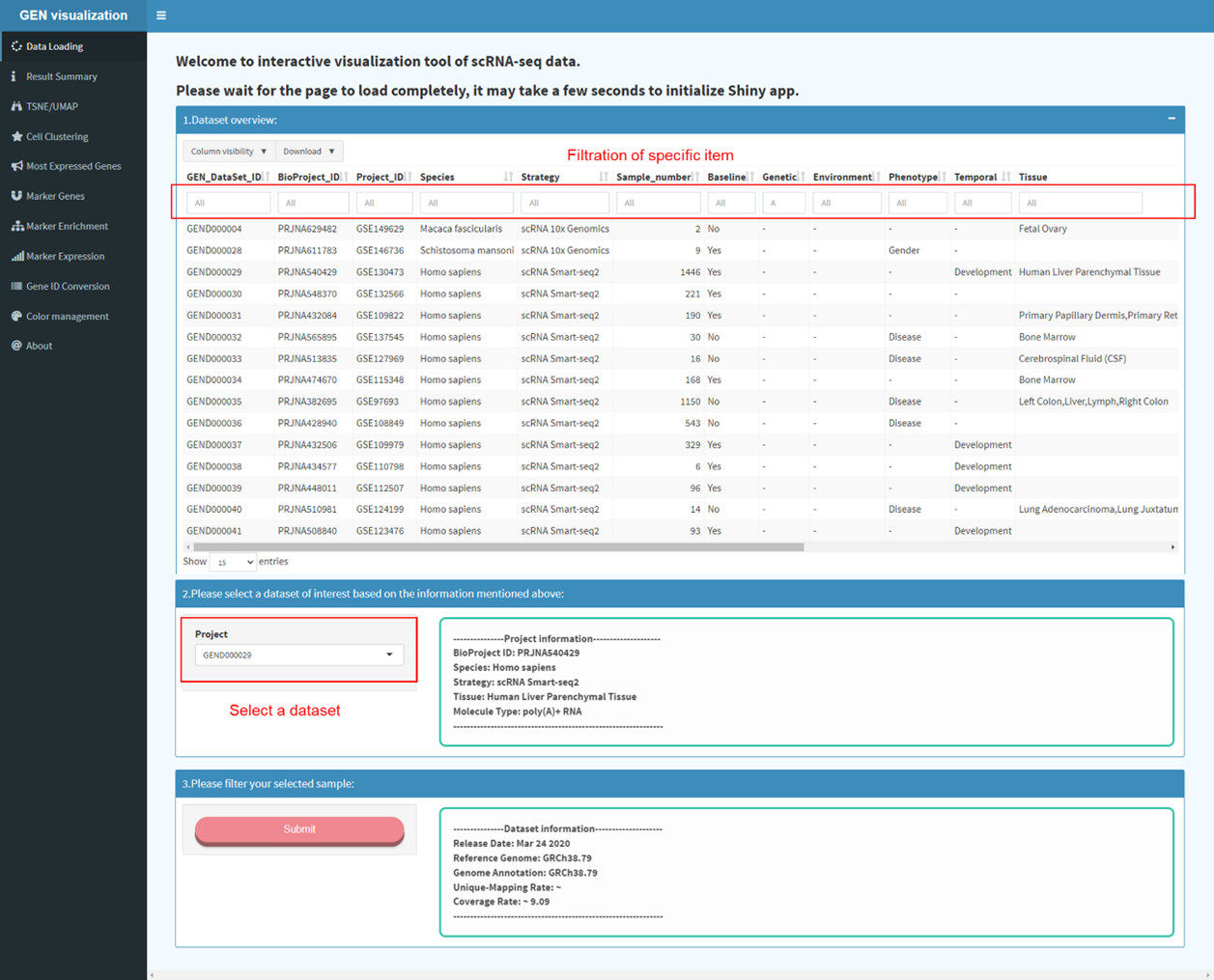Click the Data Loading sidebar icon

pos(16,46)
